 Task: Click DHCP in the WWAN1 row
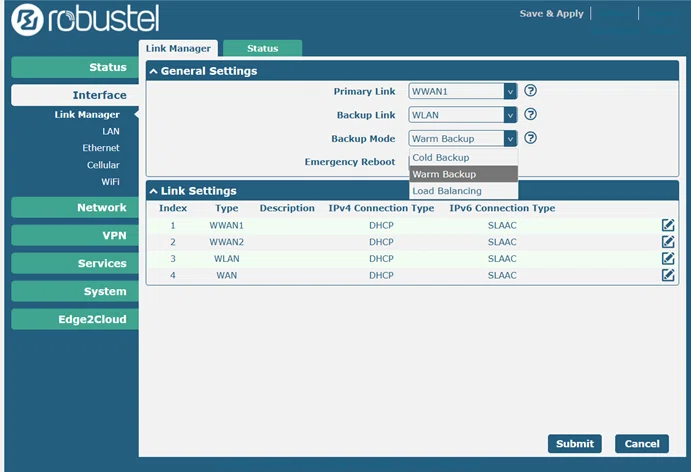(x=381, y=225)
